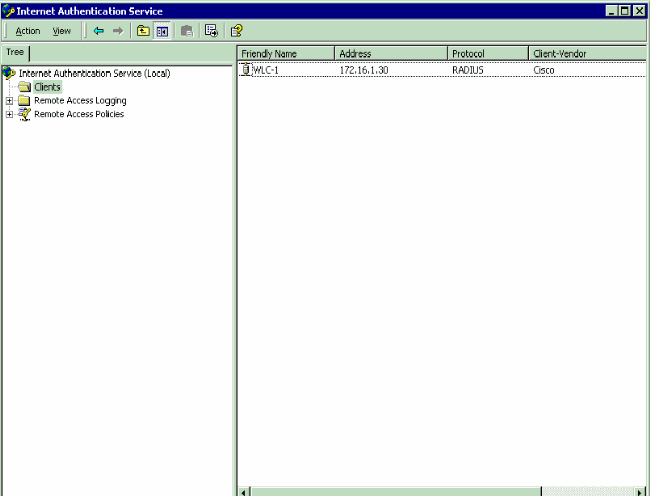Viewport: 650px width, 496px height.
Task: Click the WLC-1 client device icon
Action: click(246, 70)
